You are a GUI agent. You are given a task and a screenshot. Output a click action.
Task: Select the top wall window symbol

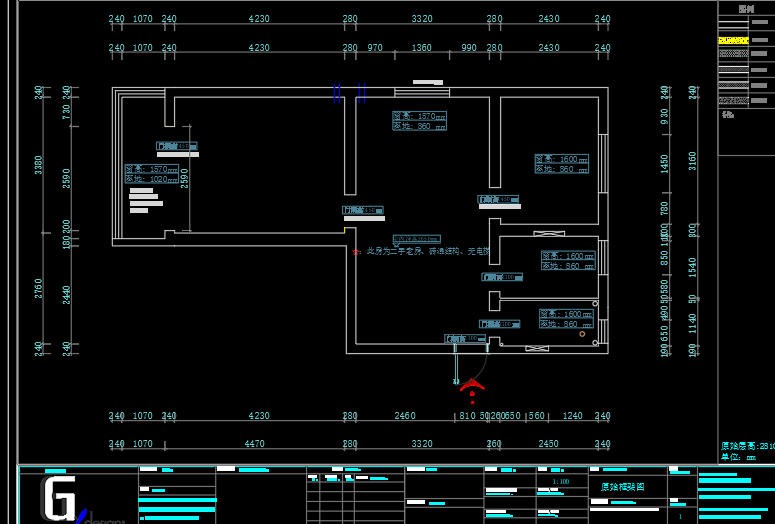(x=422, y=92)
